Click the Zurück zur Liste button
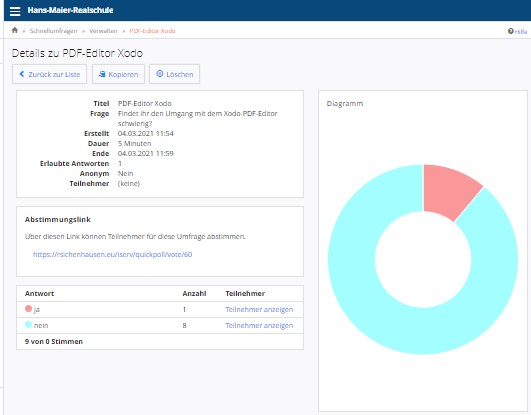This screenshot has width=531, height=415. [x=49, y=74]
